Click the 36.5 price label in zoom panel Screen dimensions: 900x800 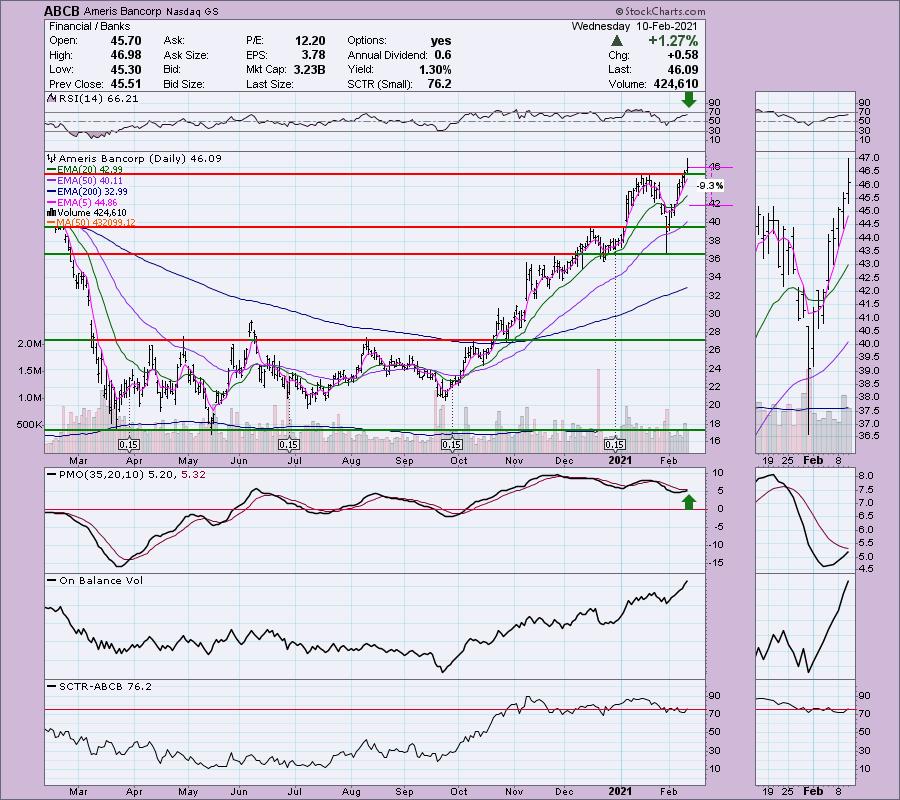click(x=870, y=436)
